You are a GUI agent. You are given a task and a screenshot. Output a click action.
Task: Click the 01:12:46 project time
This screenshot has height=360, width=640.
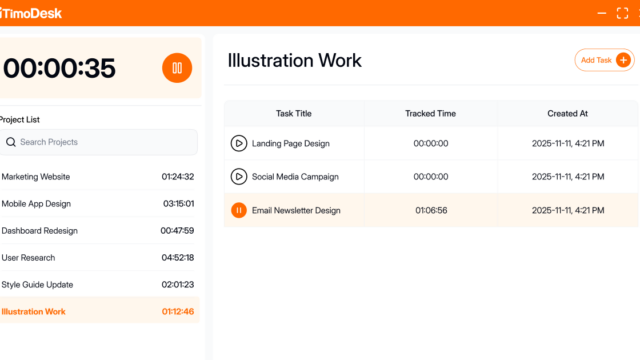[x=178, y=311]
